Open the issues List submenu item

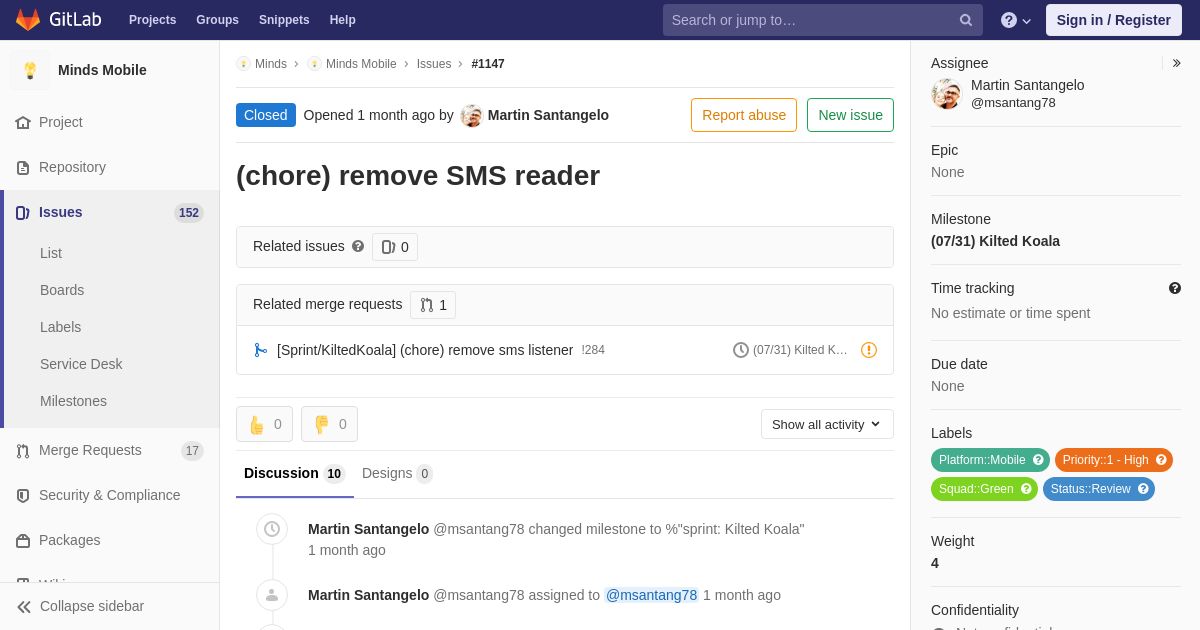pyautogui.click(x=51, y=253)
